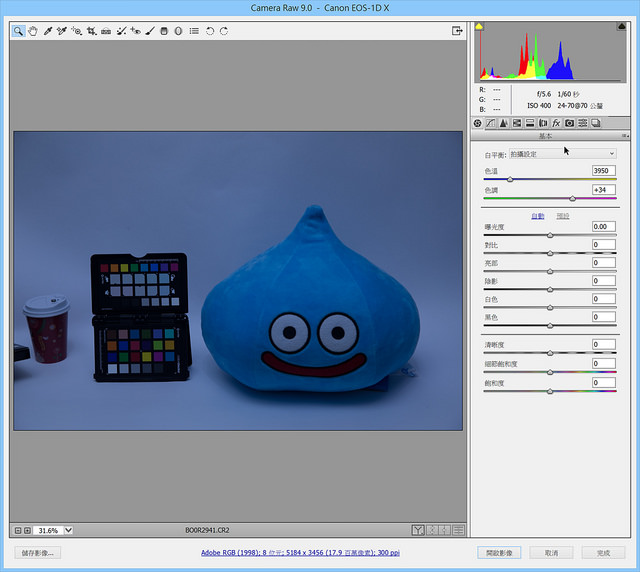Rotate image counterclockwise
The width and height of the screenshot is (640, 572).
(x=210, y=31)
